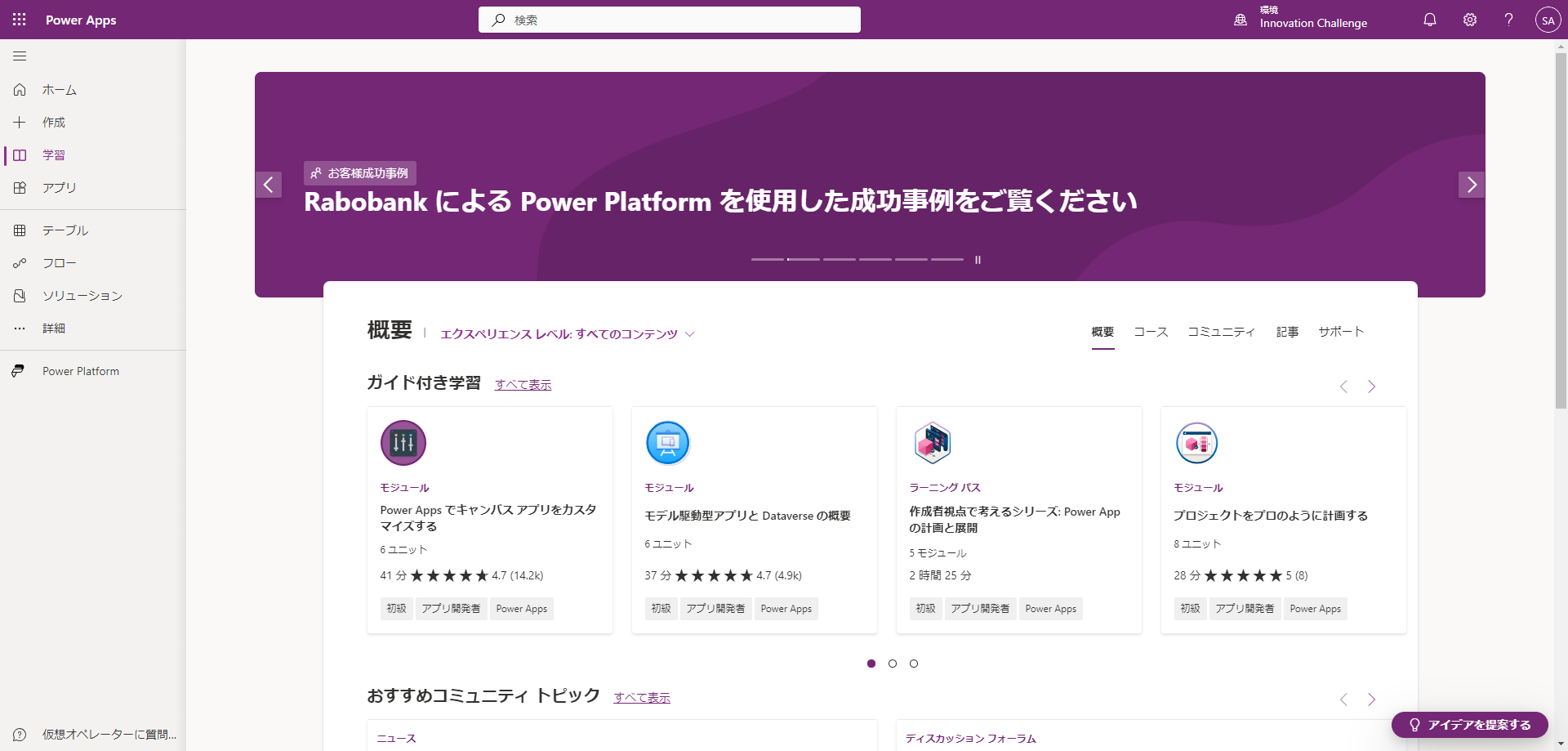Viewport: 1568px width, 751px height.
Task: Open モデル駆動型アプリと Dataverse の概要 module
Action: (x=748, y=516)
